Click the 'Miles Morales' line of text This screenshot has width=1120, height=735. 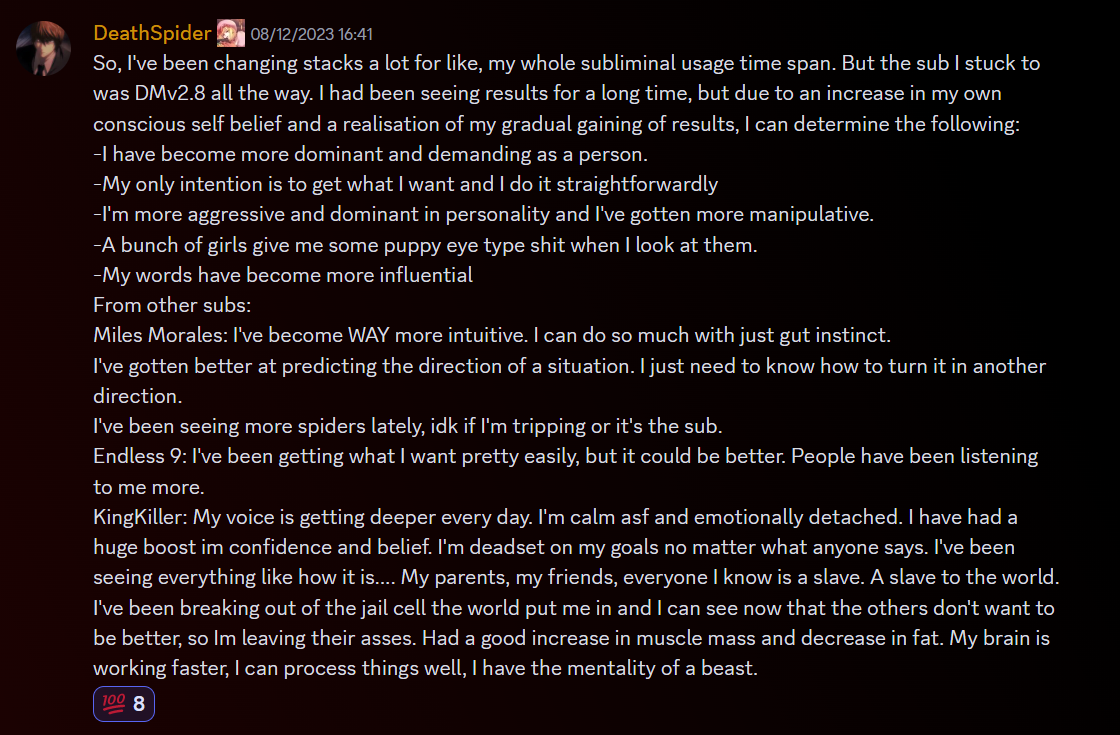(491, 335)
